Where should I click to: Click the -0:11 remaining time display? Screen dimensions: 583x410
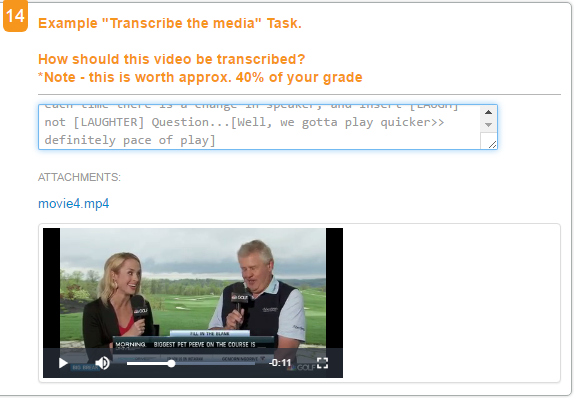coord(280,363)
